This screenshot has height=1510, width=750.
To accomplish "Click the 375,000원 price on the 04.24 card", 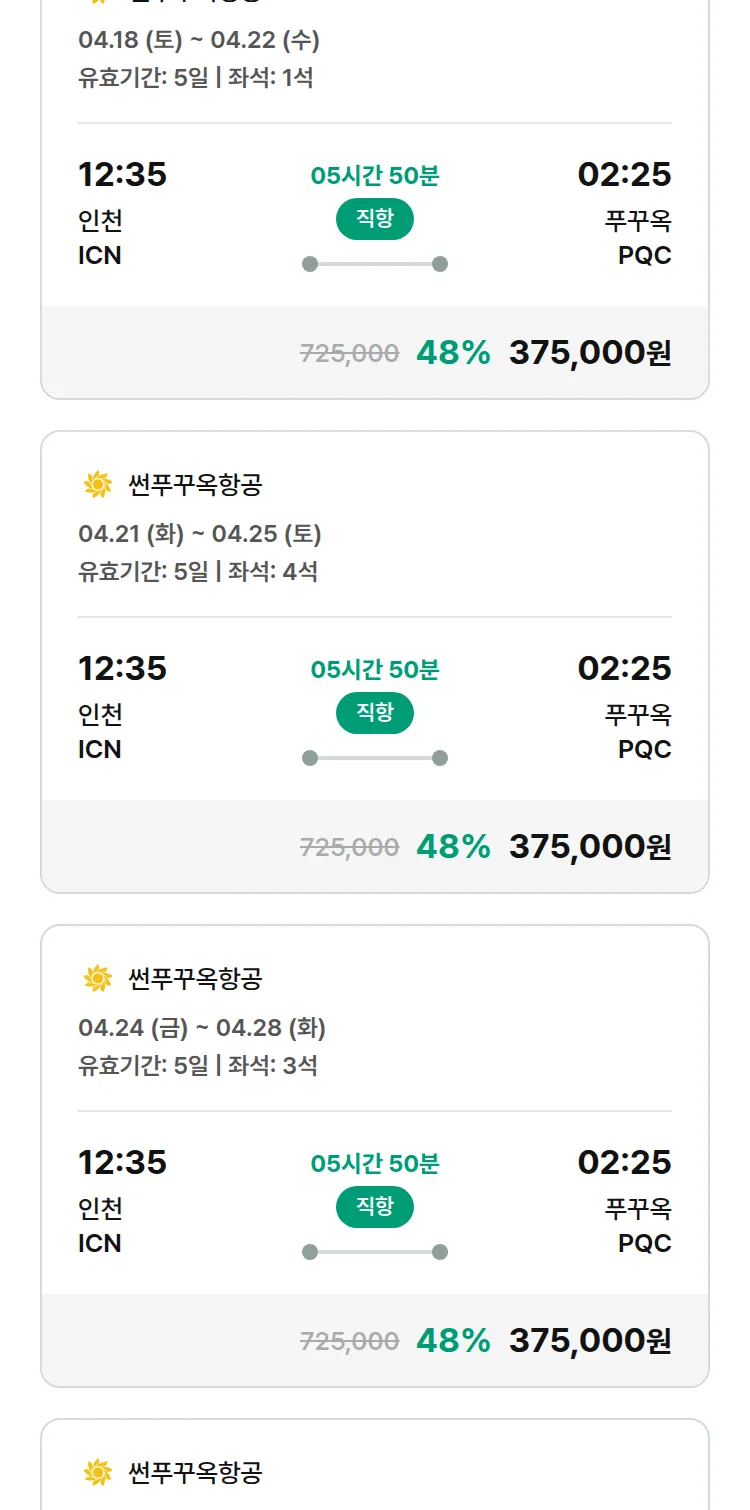I will tap(590, 1341).
